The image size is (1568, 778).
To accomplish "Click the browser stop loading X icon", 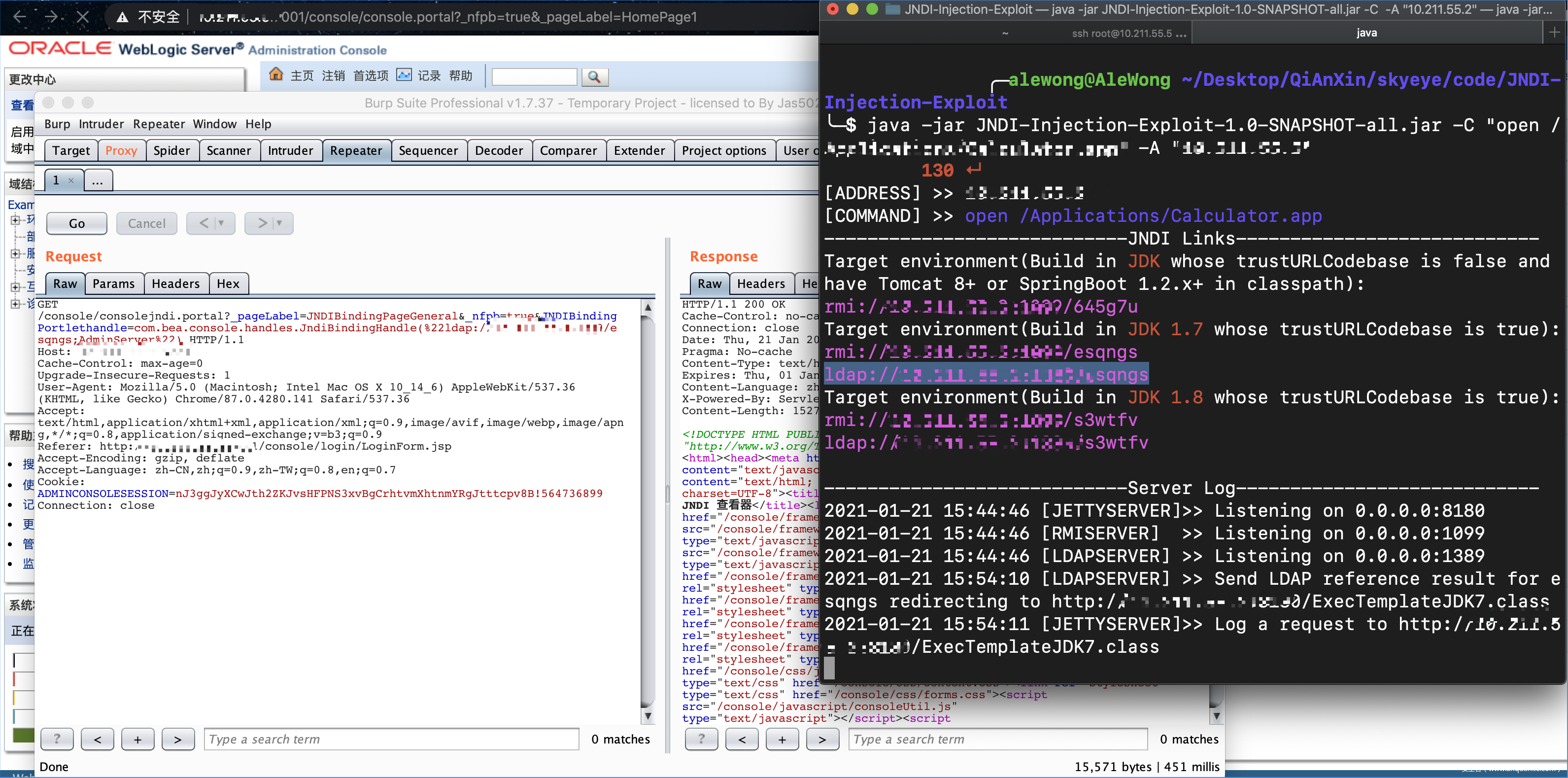I will [83, 17].
